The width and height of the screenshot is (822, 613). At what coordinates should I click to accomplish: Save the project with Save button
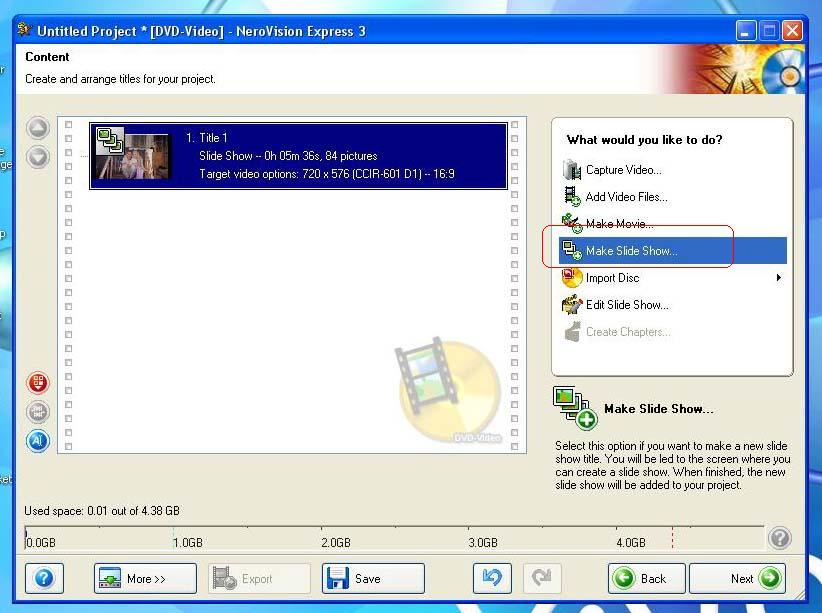[373, 578]
